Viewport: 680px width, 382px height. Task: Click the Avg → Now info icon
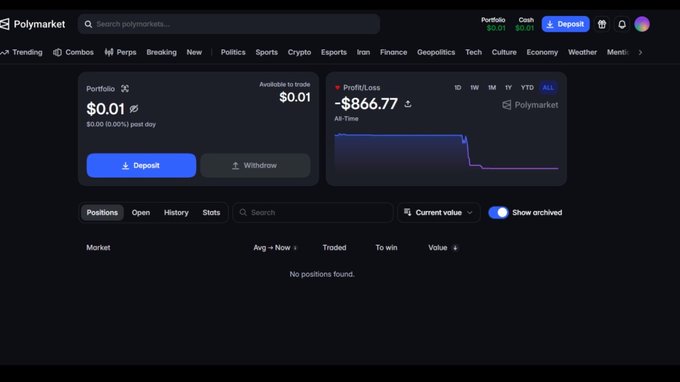pos(295,248)
